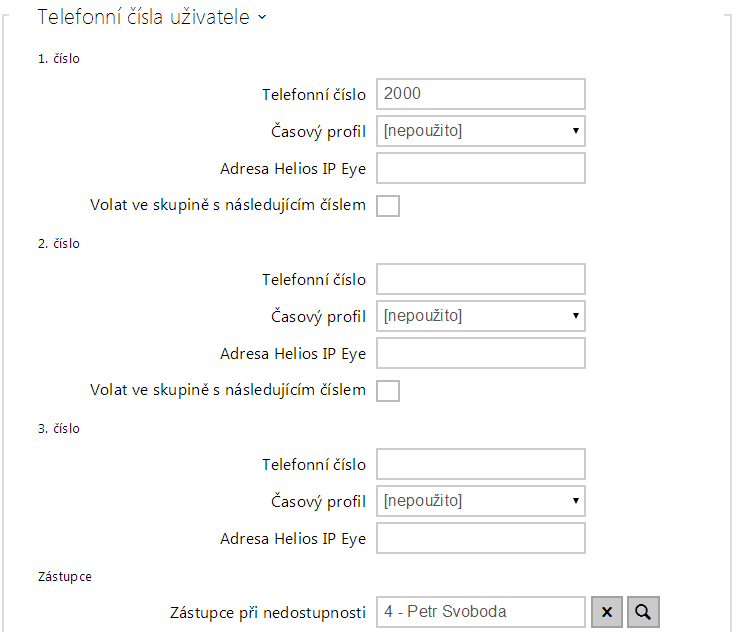Click Adresa Helios IP Eye field for 1. číslo
The width and height of the screenshot is (734, 636).
coord(481,168)
